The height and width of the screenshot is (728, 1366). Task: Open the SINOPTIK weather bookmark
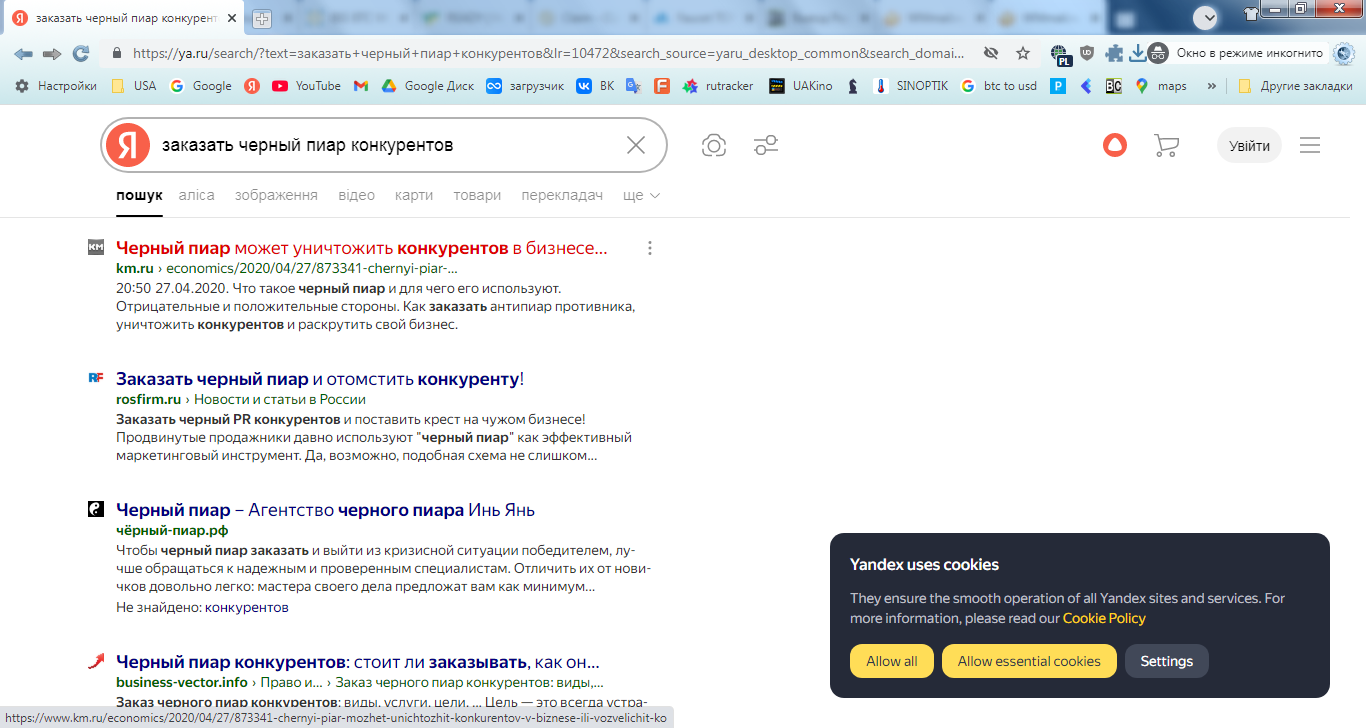909,86
